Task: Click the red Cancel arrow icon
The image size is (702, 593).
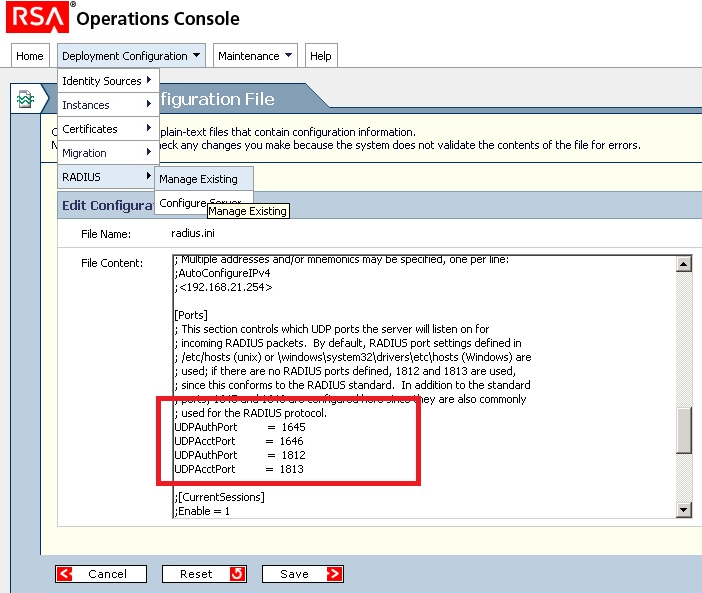Action: tap(64, 574)
